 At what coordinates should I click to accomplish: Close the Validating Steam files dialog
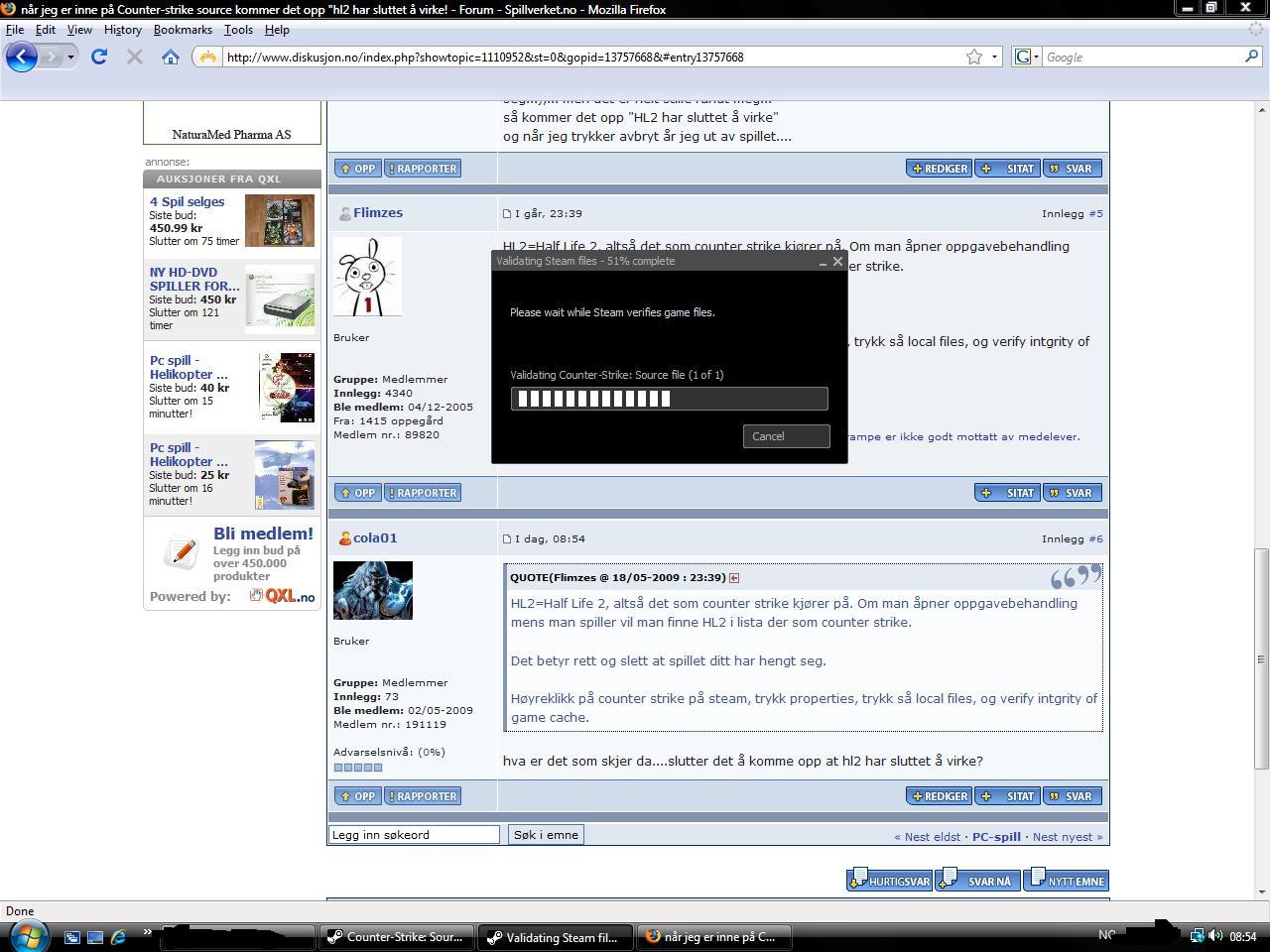tap(837, 262)
